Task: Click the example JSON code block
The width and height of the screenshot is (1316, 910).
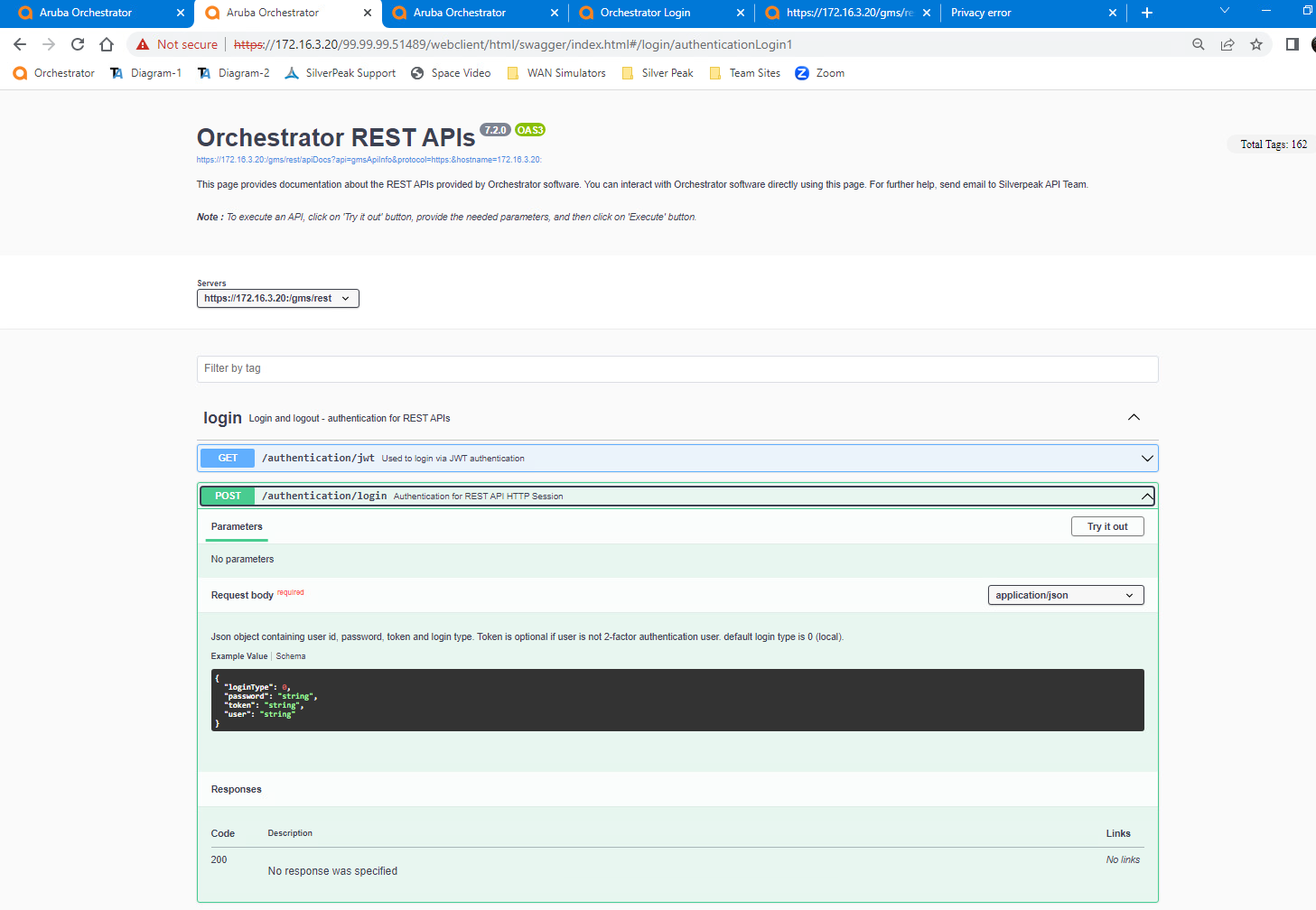Action: 677,700
